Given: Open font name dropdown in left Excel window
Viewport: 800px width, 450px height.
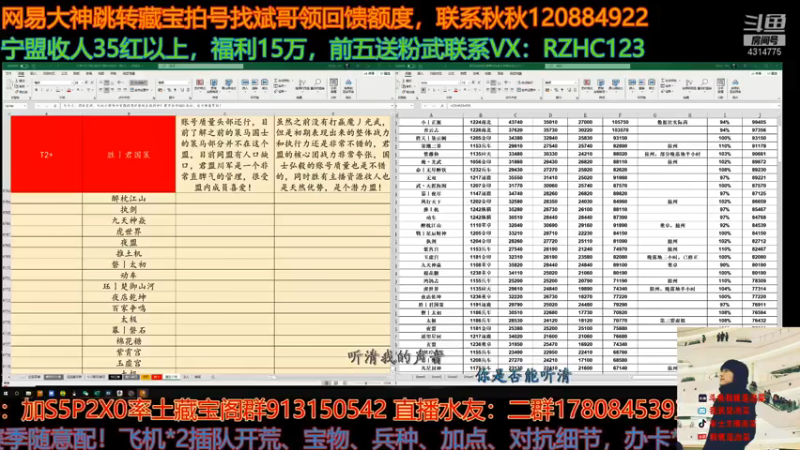Looking at the screenshot, I should (73, 83).
